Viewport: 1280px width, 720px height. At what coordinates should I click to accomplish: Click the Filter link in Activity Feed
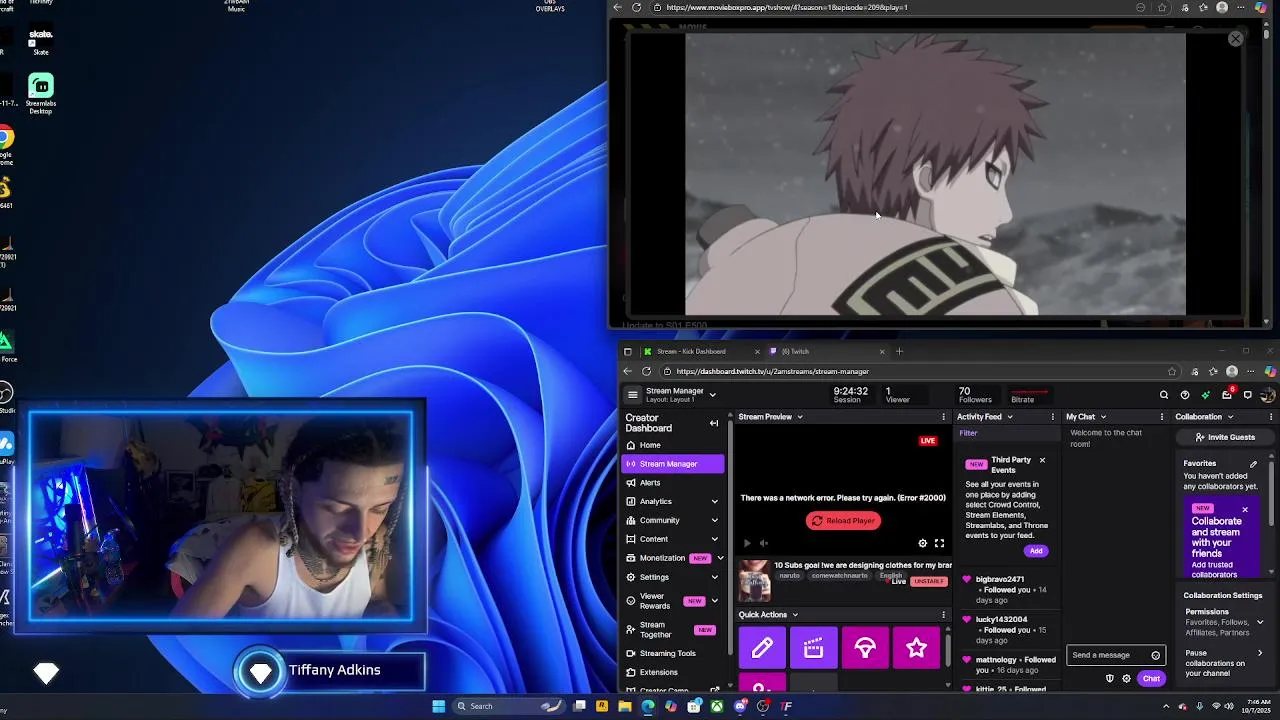coord(968,433)
